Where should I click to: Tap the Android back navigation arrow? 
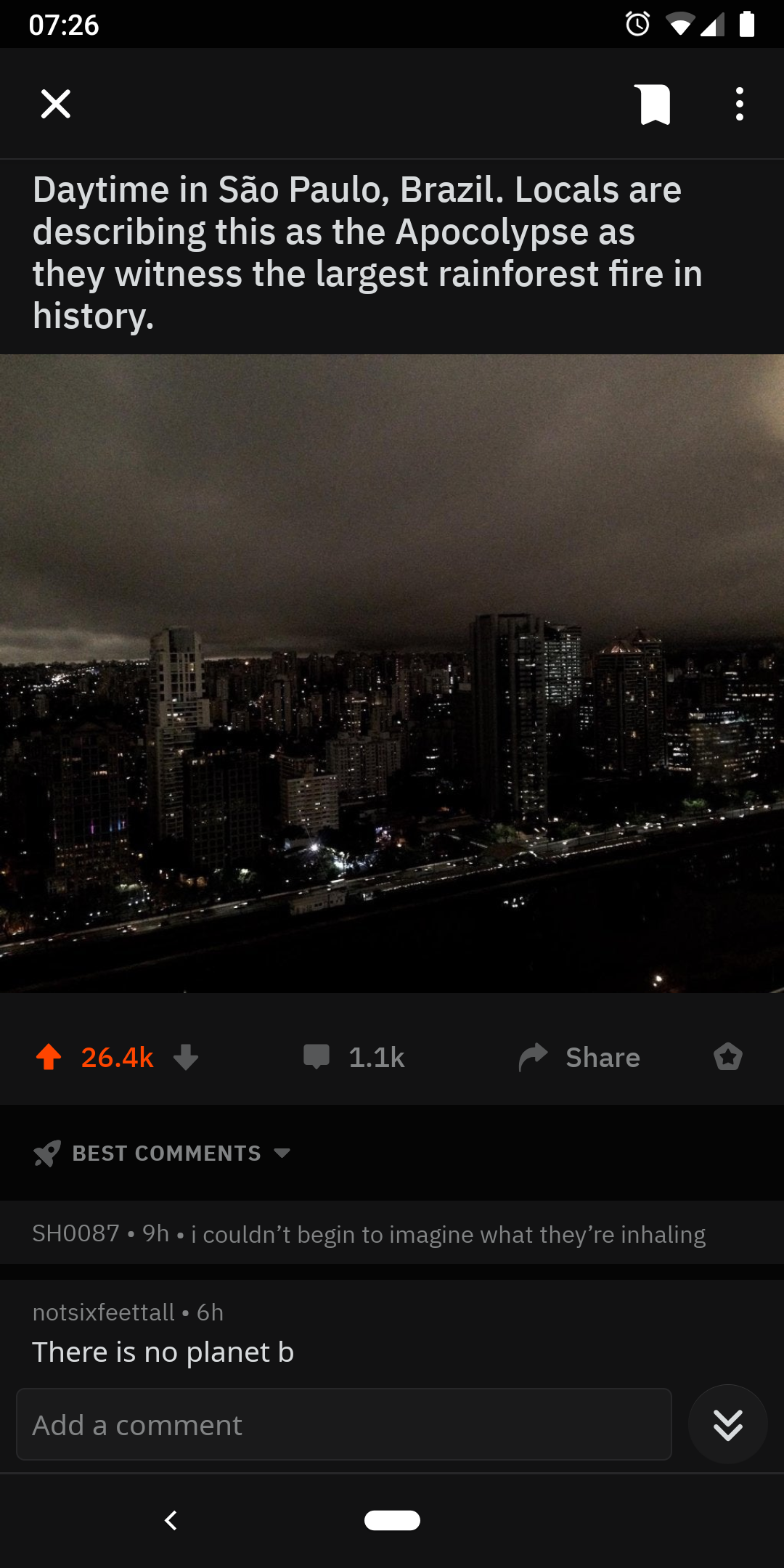(x=171, y=1520)
